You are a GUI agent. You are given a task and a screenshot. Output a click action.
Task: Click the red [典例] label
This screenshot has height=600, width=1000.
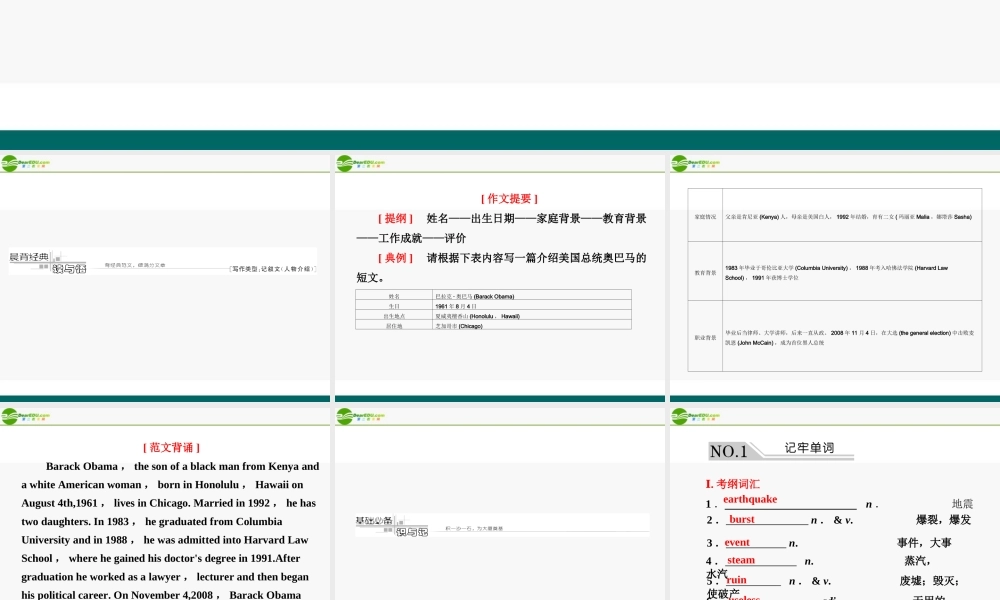pos(395,258)
